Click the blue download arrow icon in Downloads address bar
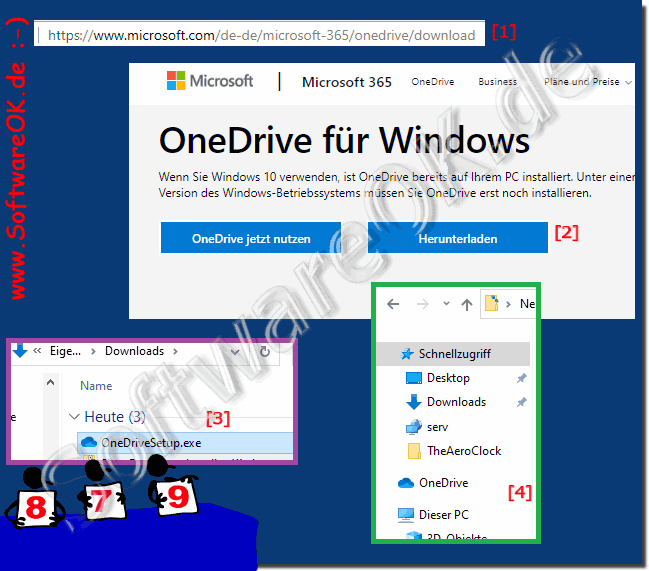This screenshot has width=649, height=571. click(20, 351)
